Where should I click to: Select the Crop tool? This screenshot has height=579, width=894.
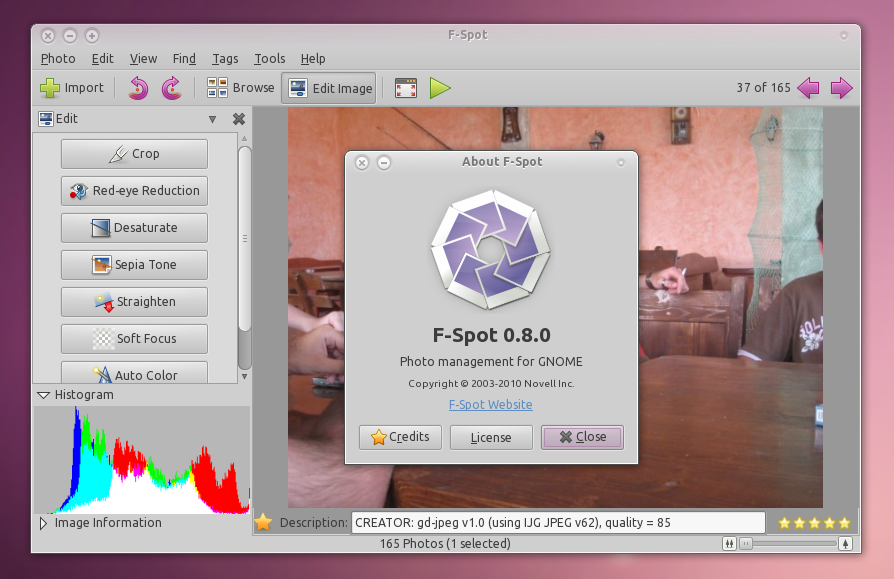coord(135,154)
